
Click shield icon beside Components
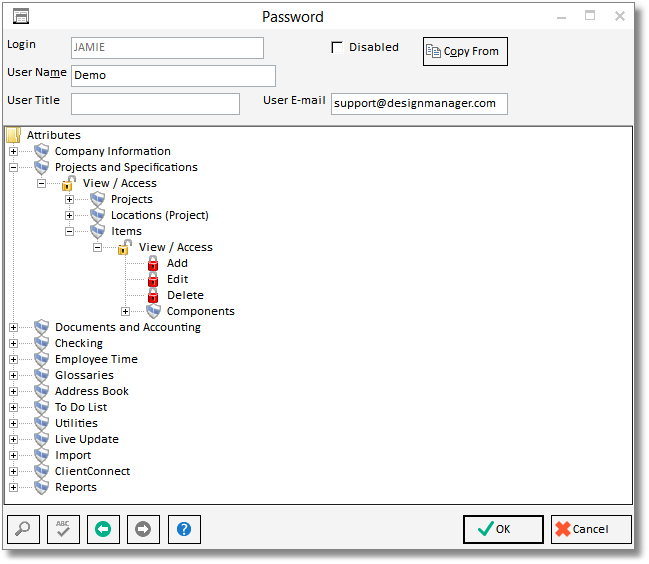click(x=153, y=311)
